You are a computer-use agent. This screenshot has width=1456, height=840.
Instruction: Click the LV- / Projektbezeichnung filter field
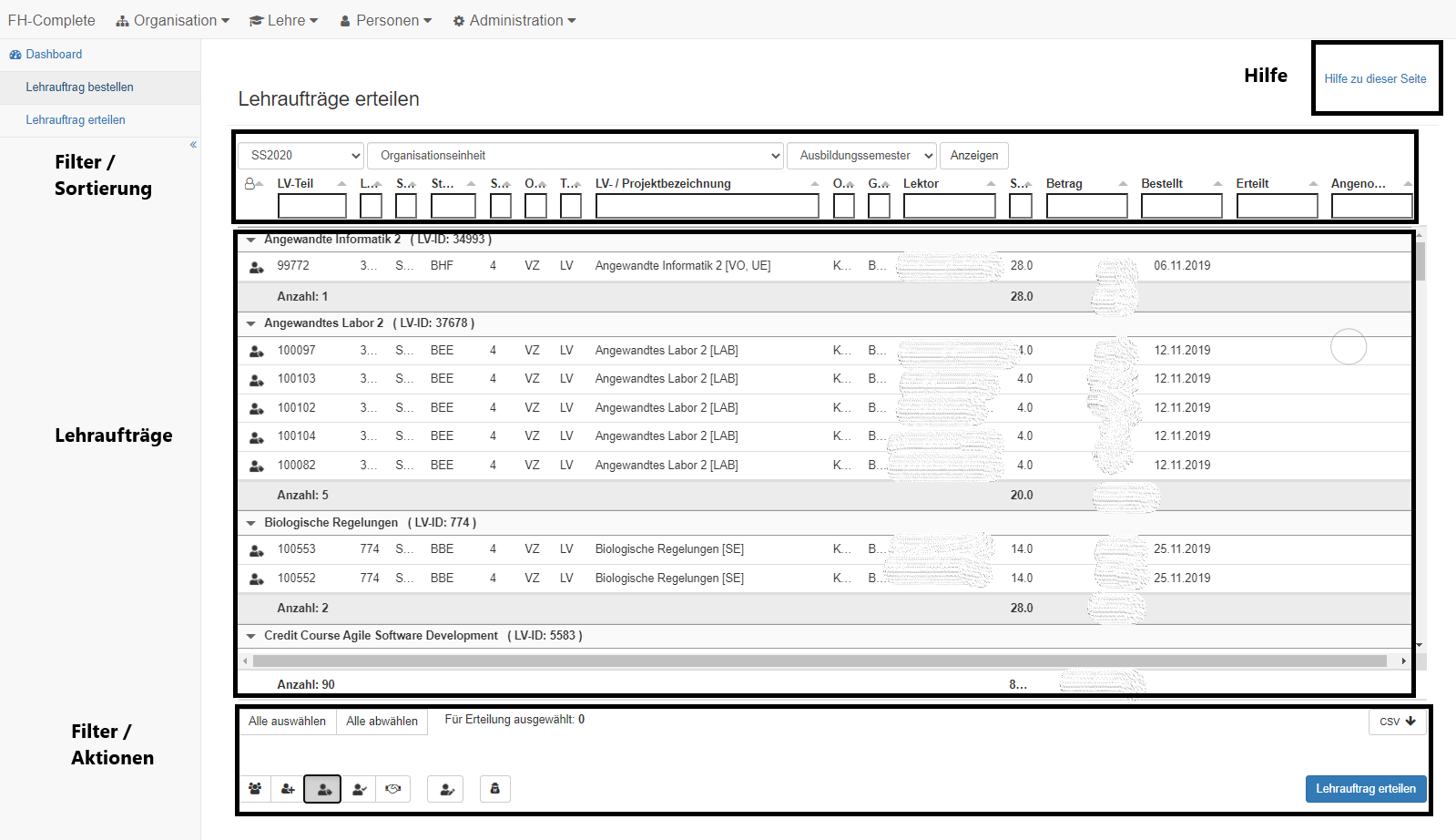707,207
